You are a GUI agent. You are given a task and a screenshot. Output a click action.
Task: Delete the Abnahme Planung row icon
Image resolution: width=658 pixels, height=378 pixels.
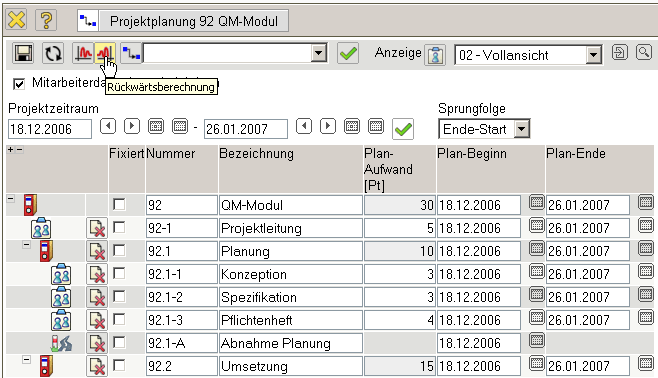click(x=97, y=344)
